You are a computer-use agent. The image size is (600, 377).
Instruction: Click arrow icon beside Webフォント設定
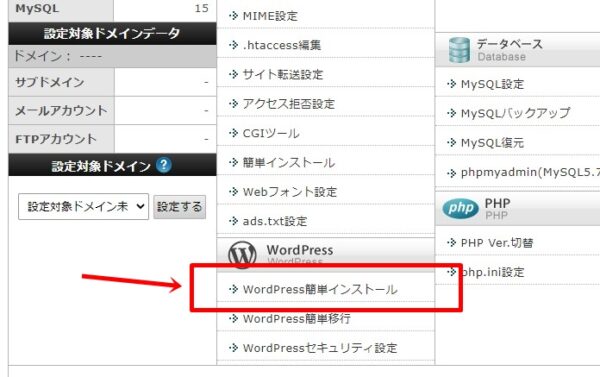tap(233, 191)
